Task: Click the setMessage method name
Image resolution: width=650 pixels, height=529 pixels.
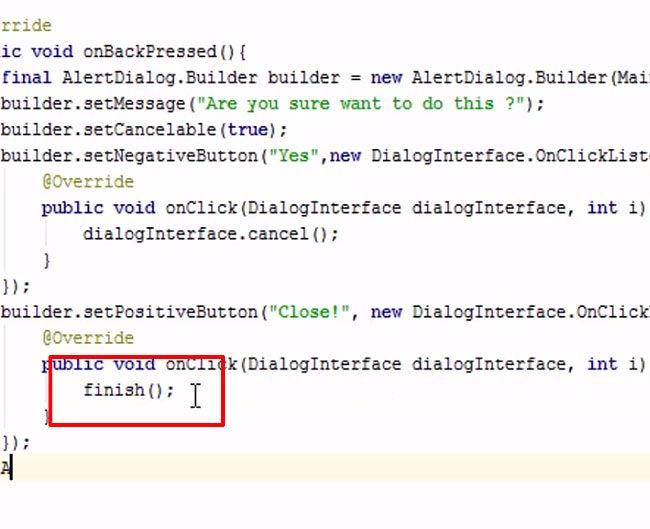Action: point(134,104)
